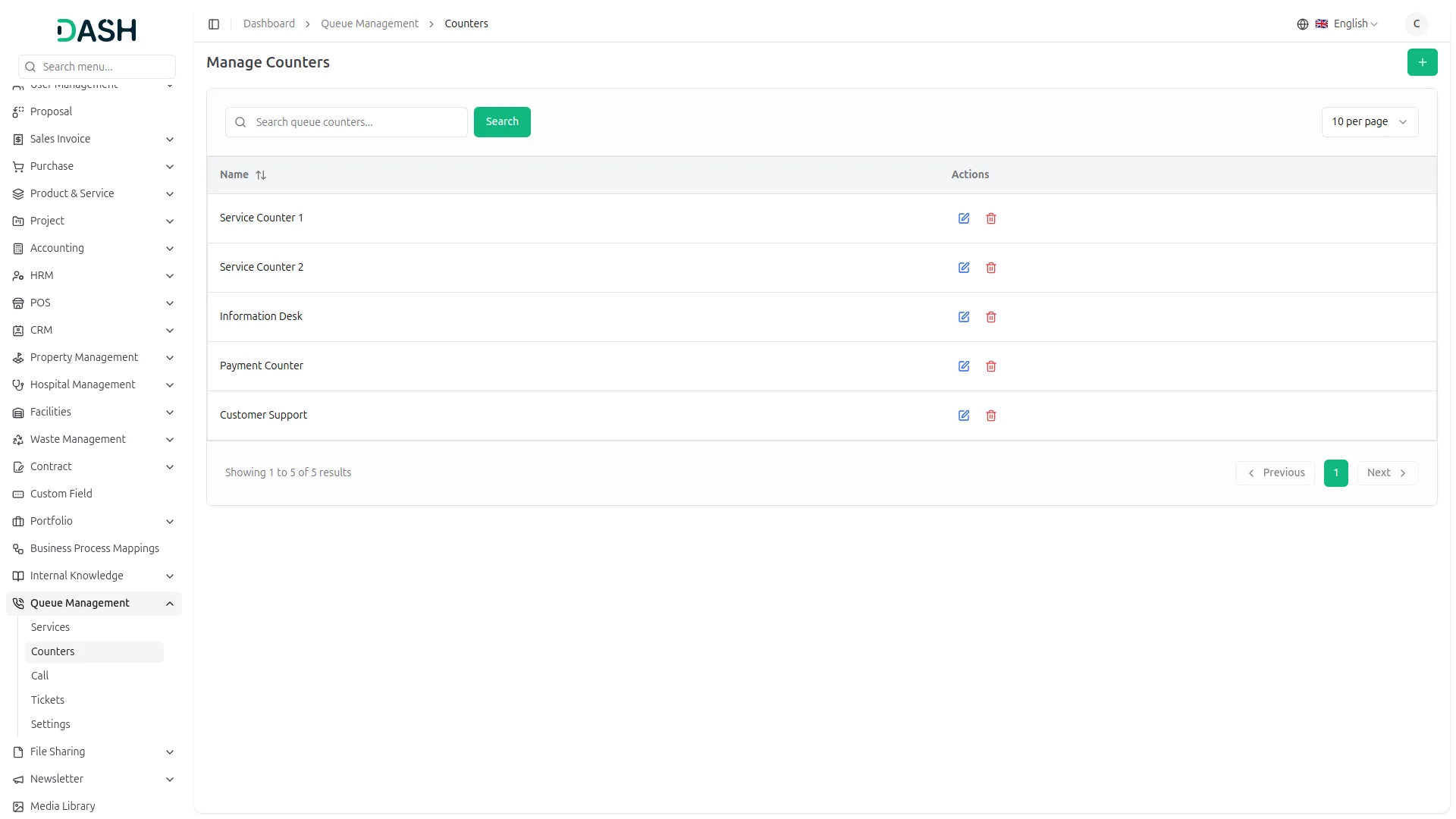Edit the Customer Support counter
1456x819 pixels.
pyautogui.click(x=963, y=416)
